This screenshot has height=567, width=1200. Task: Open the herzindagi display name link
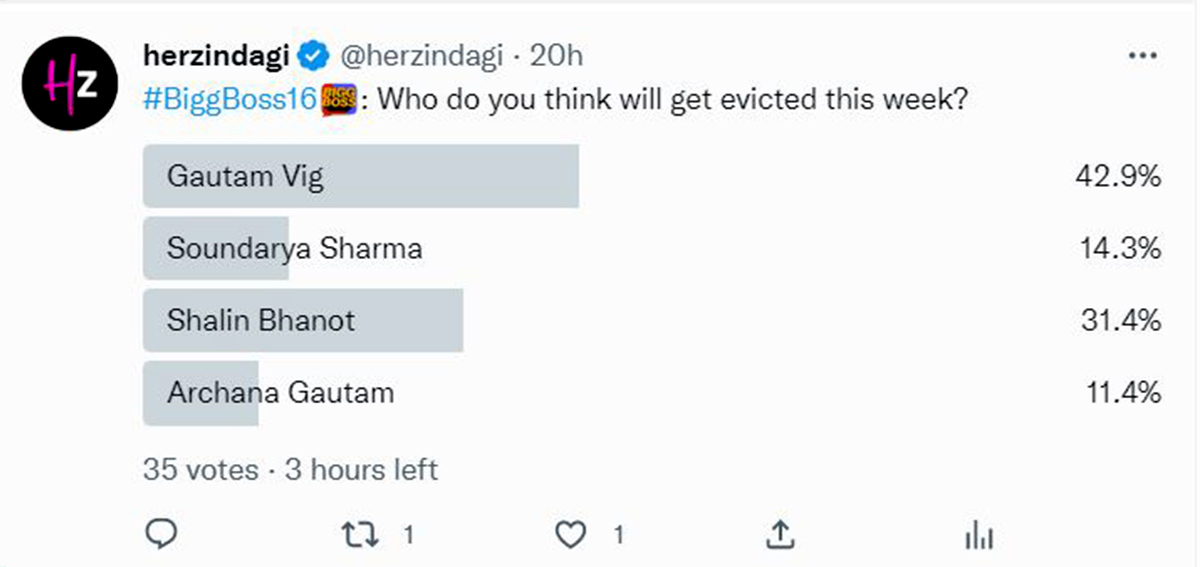point(216,57)
